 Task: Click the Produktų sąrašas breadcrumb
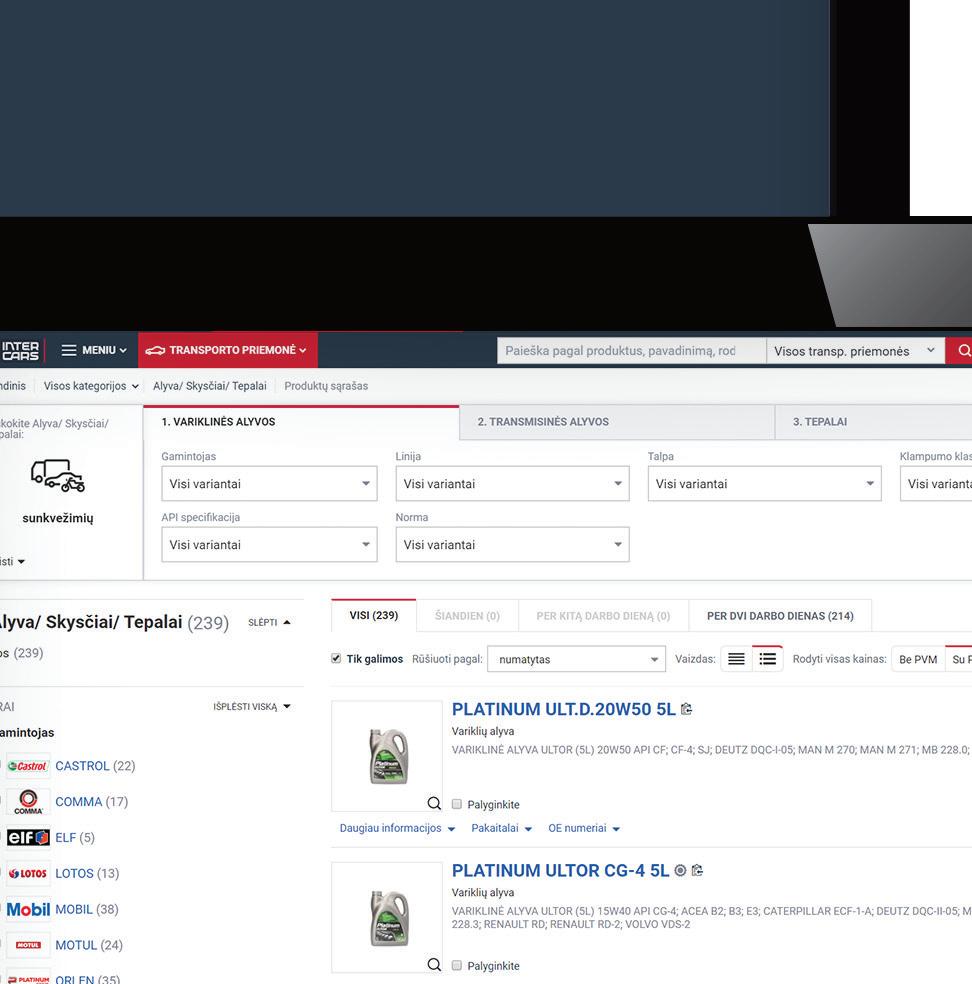pyautogui.click(x=326, y=386)
